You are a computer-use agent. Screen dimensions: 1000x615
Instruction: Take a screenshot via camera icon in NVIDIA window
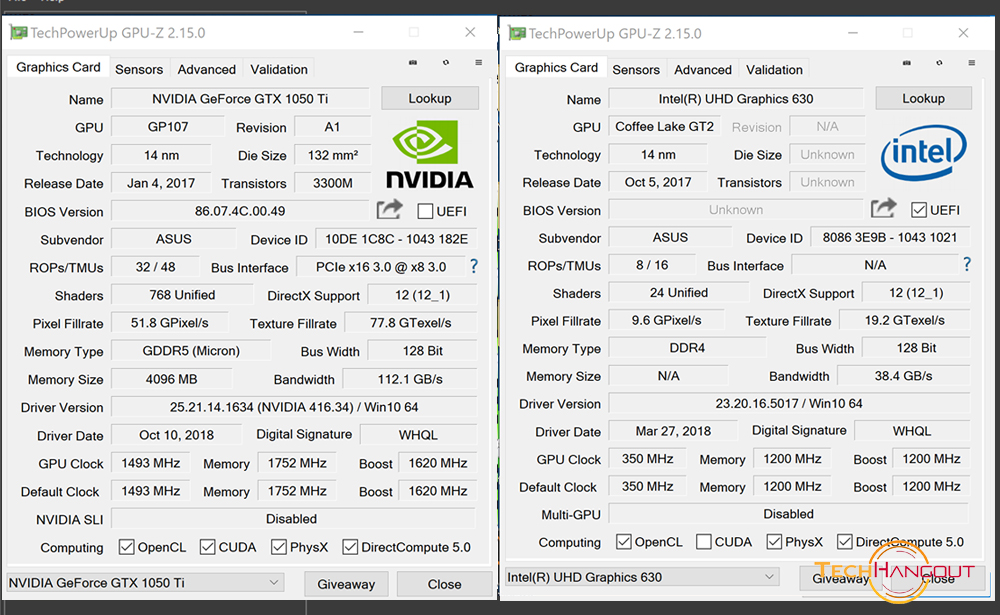pos(413,63)
